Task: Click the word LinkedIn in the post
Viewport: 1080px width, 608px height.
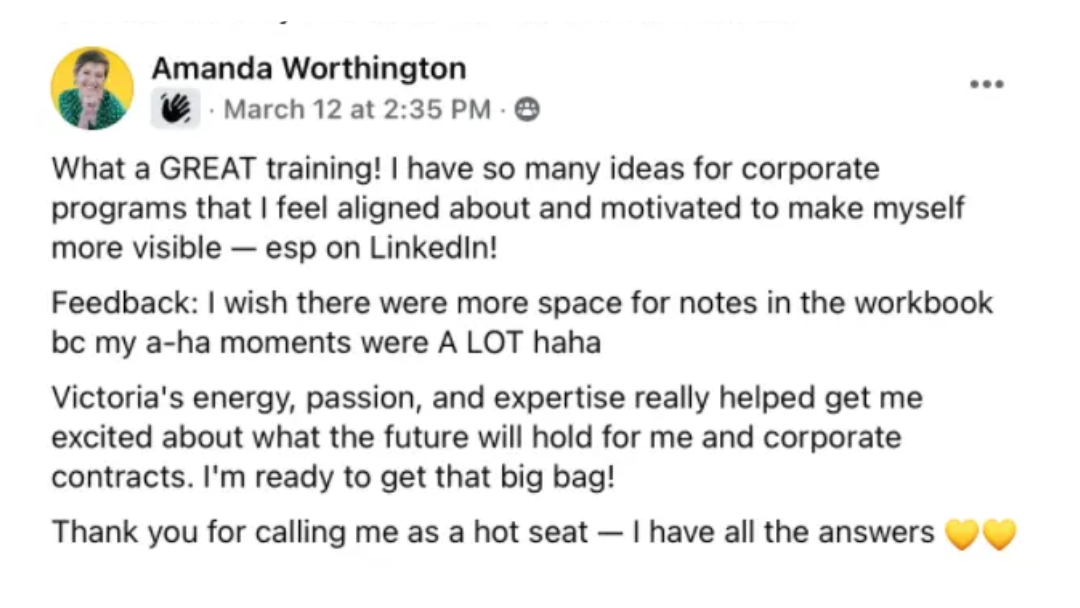Action: click(x=440, y=248)
